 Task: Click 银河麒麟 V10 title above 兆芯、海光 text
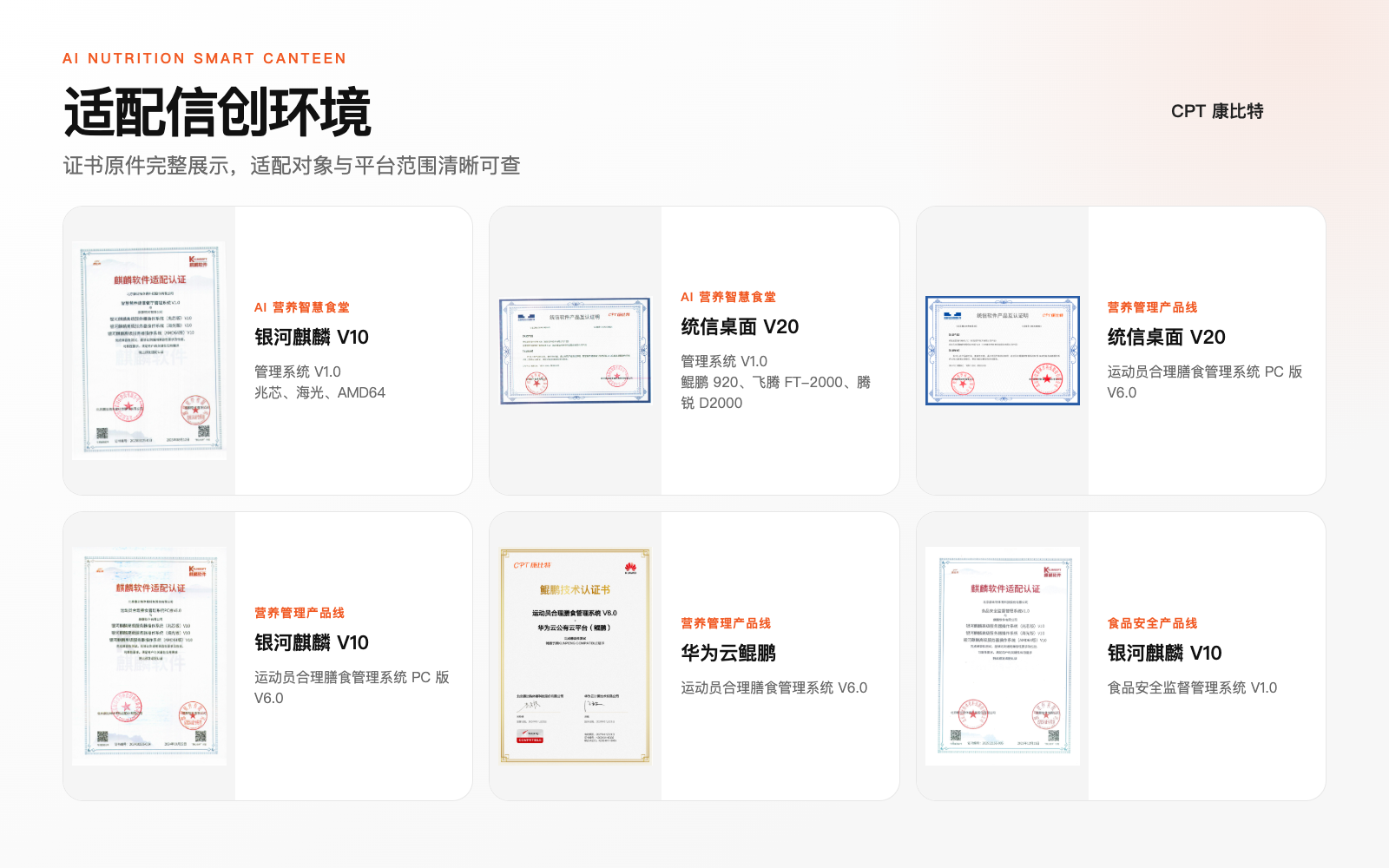312,337
